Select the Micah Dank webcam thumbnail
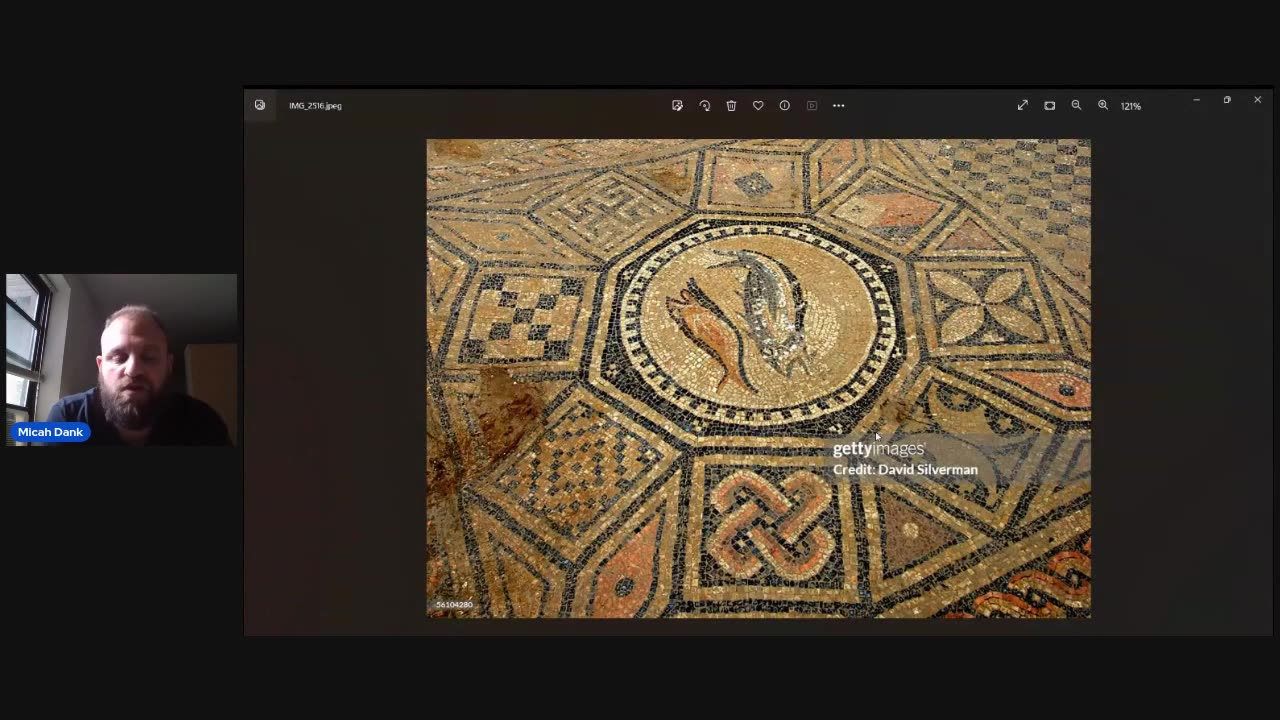The image size is (1280, 720). pos(121,360)
